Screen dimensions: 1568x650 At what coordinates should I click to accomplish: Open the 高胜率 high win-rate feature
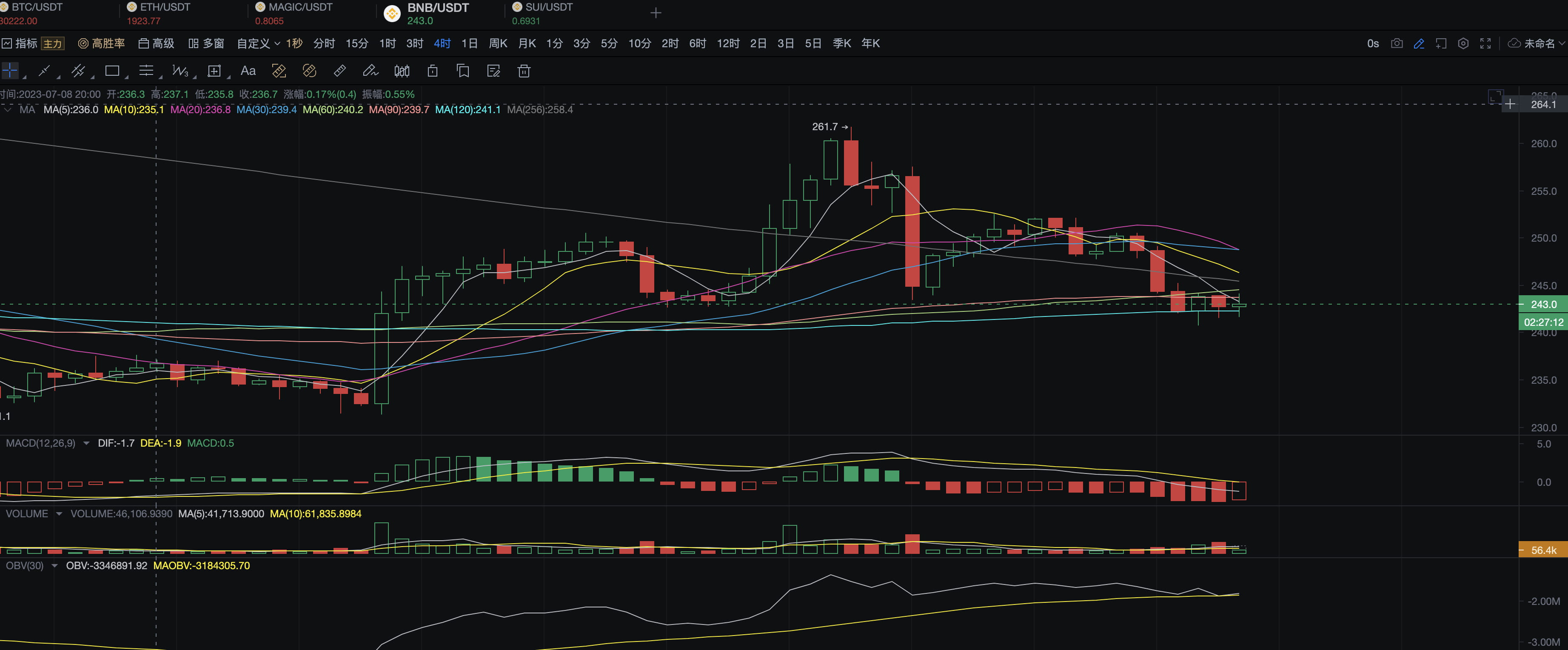102,43
